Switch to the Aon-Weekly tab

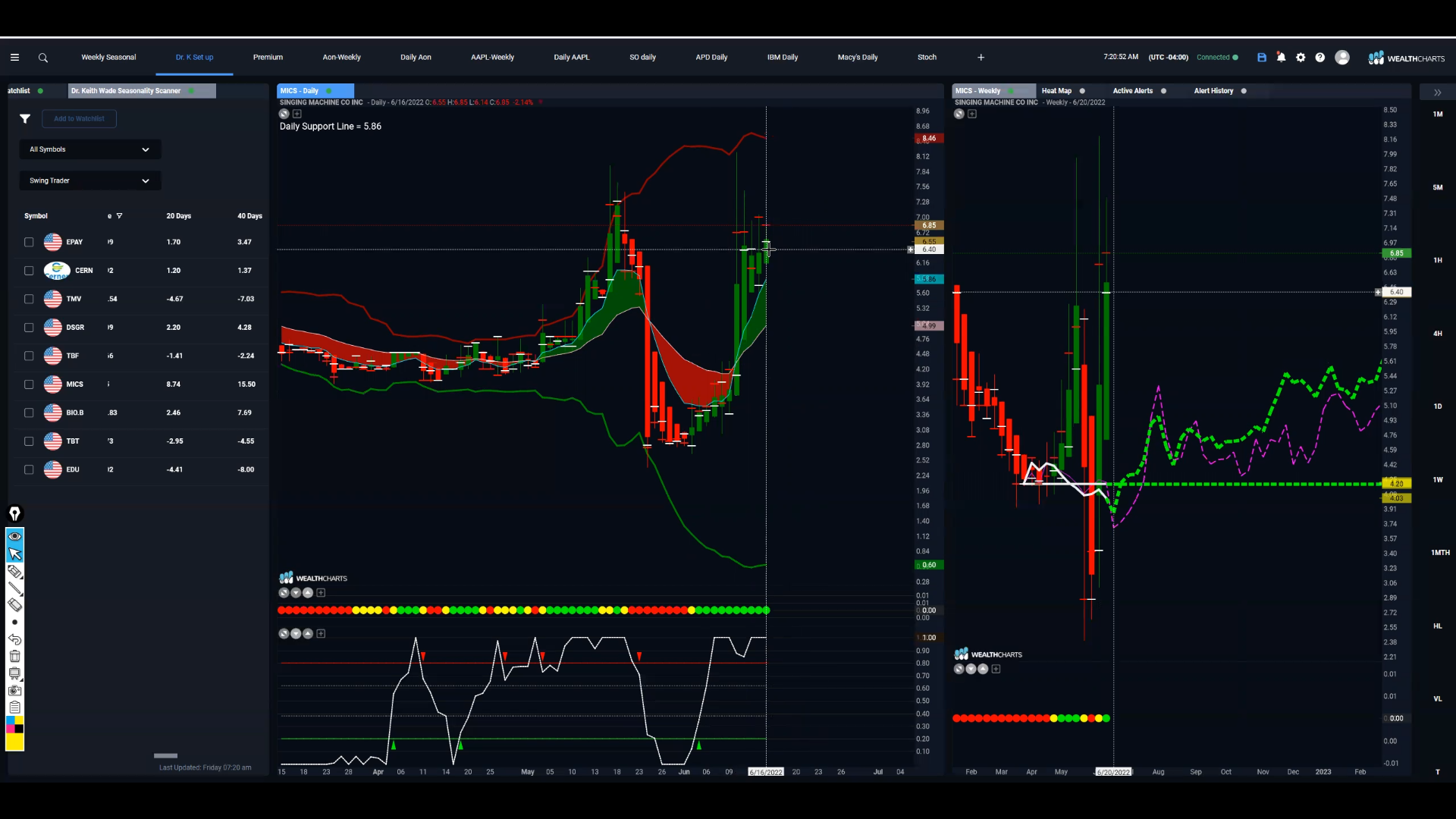341,58
